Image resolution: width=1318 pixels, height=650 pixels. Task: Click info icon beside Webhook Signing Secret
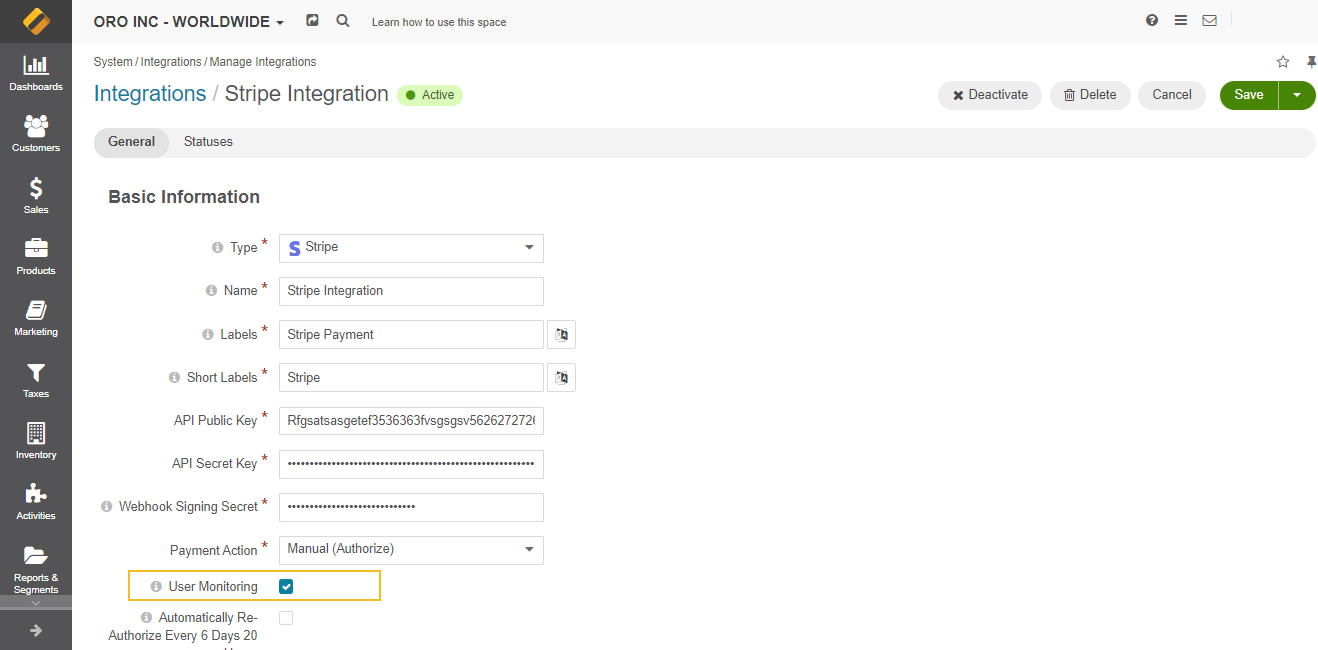coord(107,507)
